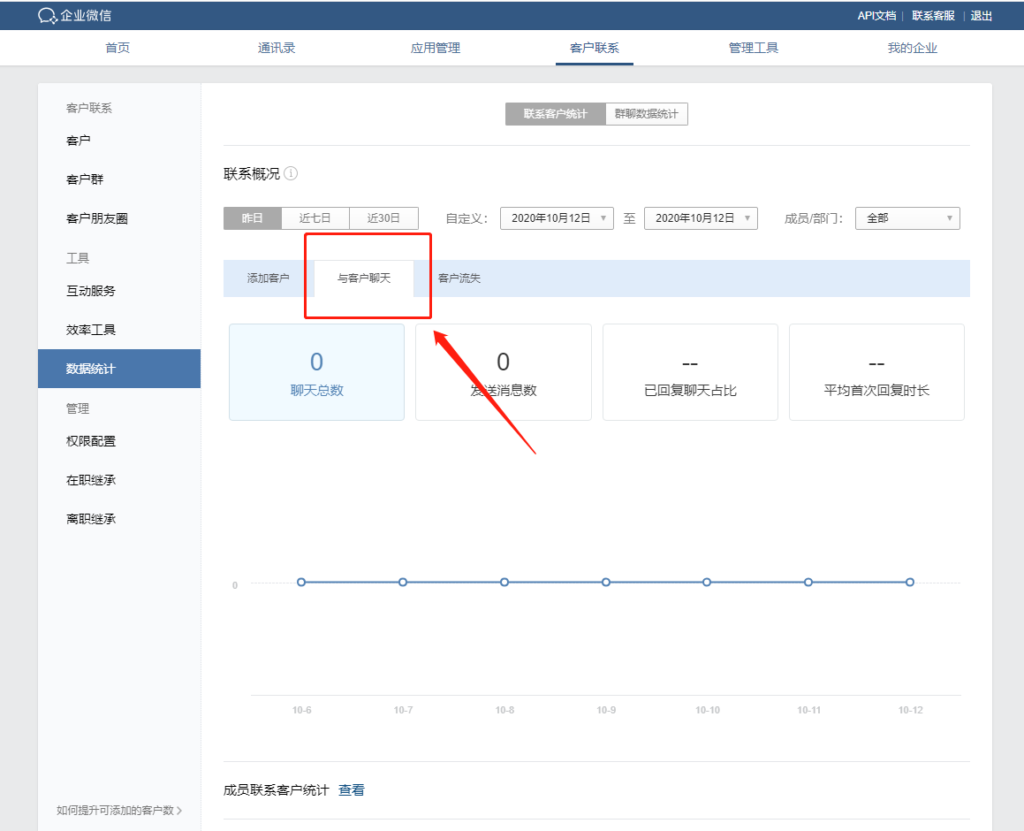Open the API文档 link
The height and width of the screenshot is (831, 1024).
click(876, 16)
